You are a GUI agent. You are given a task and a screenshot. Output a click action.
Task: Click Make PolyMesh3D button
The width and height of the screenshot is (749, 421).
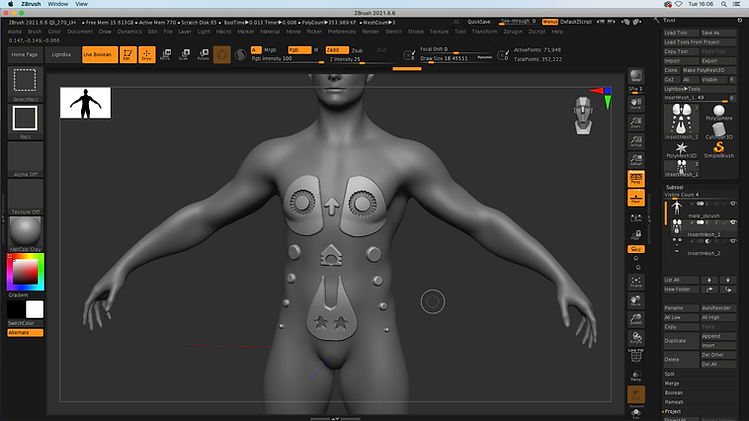point(709,70)
